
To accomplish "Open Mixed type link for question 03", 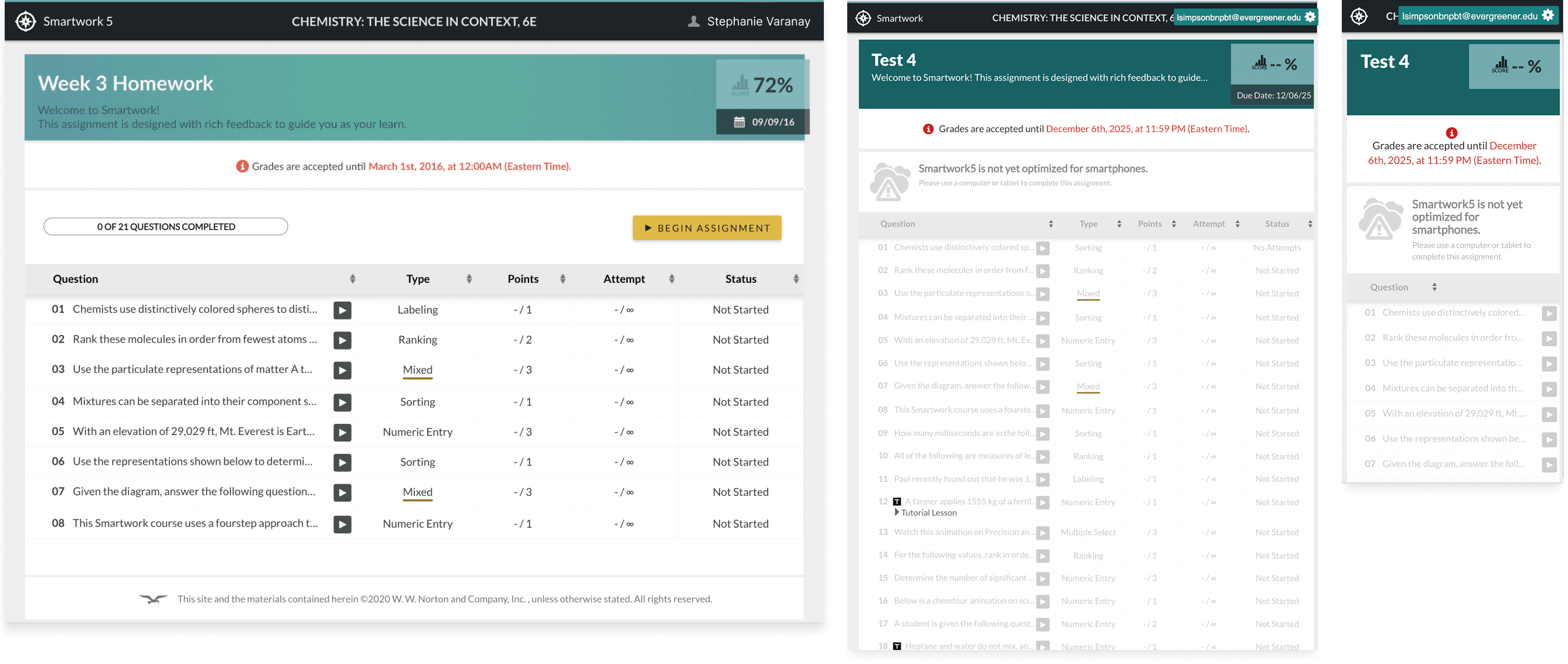I will click(x=418, y=369).
